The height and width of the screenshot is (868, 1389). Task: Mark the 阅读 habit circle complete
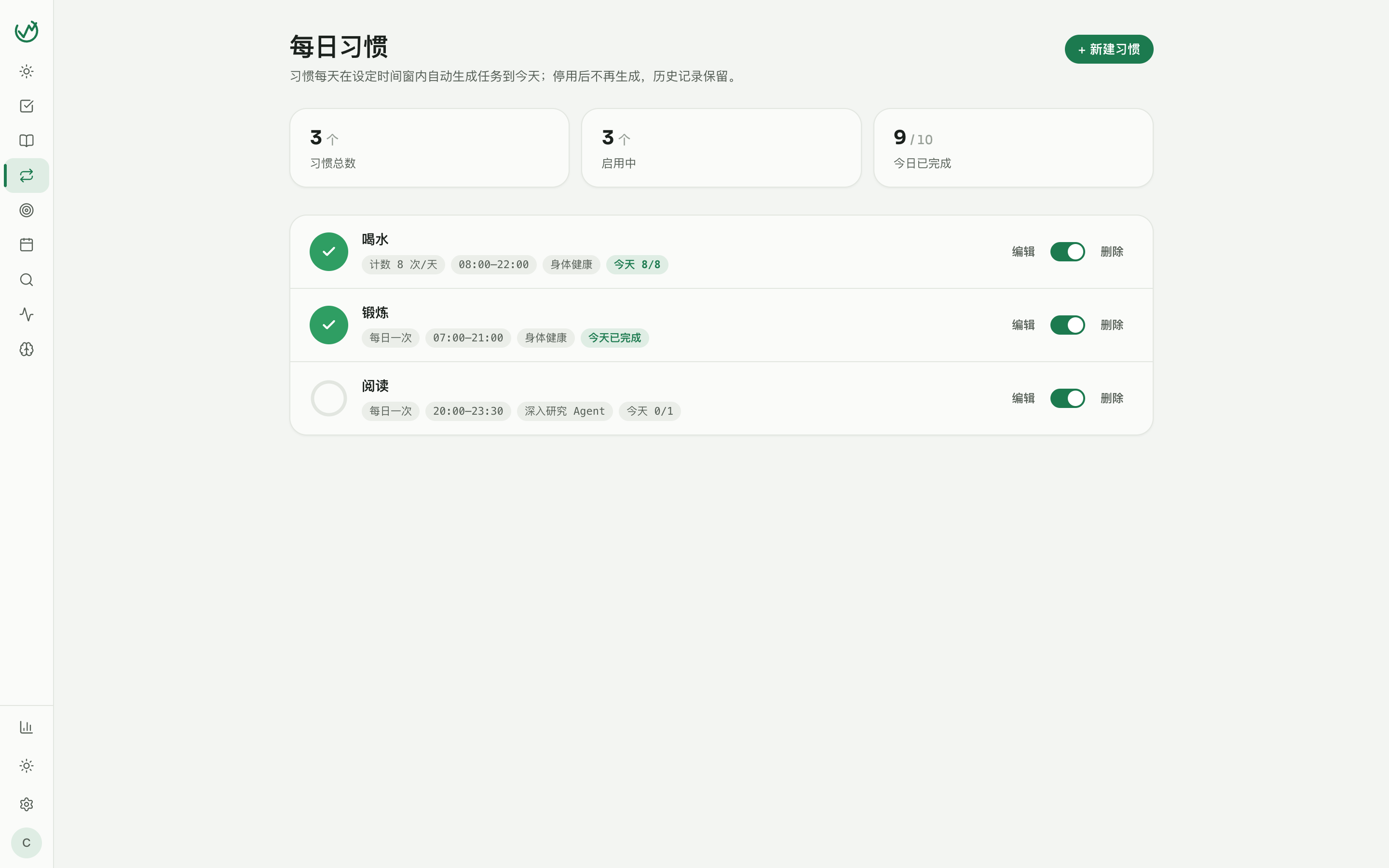329,398
